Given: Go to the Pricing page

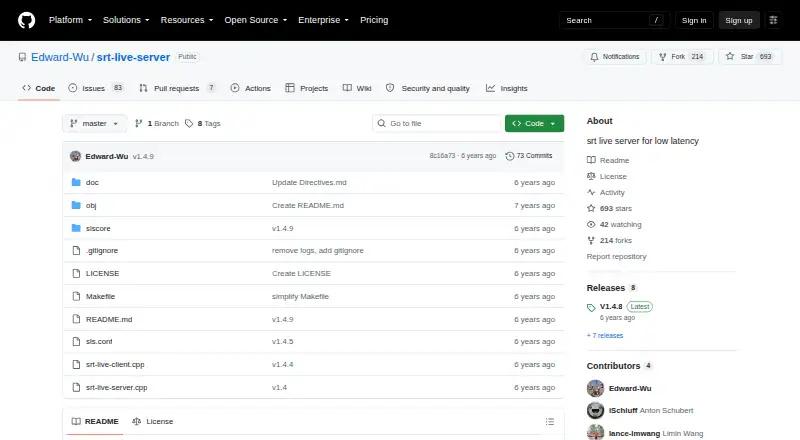Looking at the screenshot, I should tap(374, 20).
